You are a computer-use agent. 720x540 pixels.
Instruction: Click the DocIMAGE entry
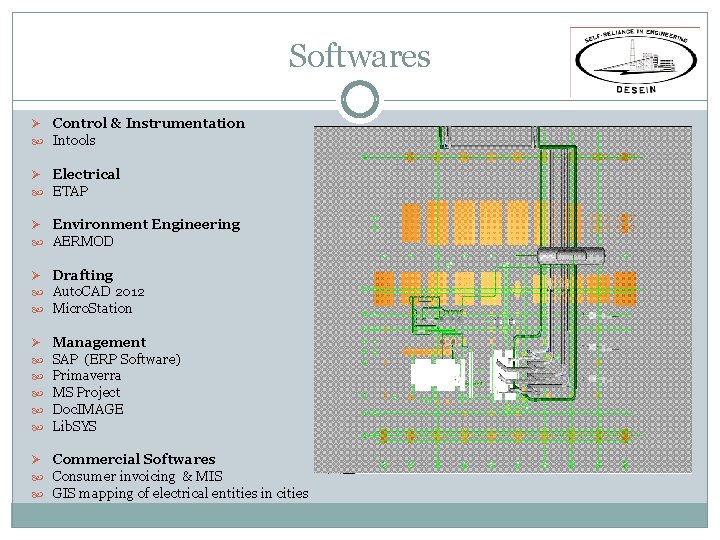88,409
